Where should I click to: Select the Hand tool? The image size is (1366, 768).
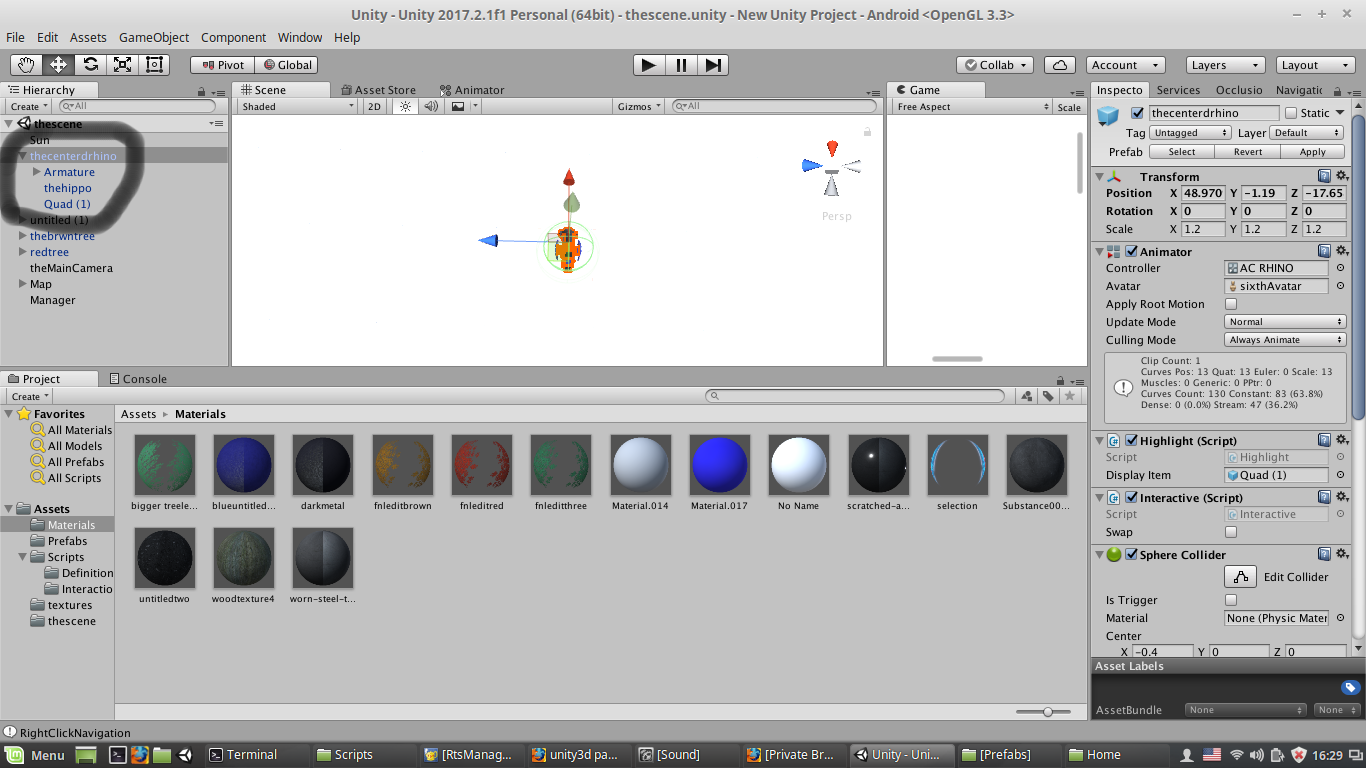pyautogui.click(x=27, y=65)
